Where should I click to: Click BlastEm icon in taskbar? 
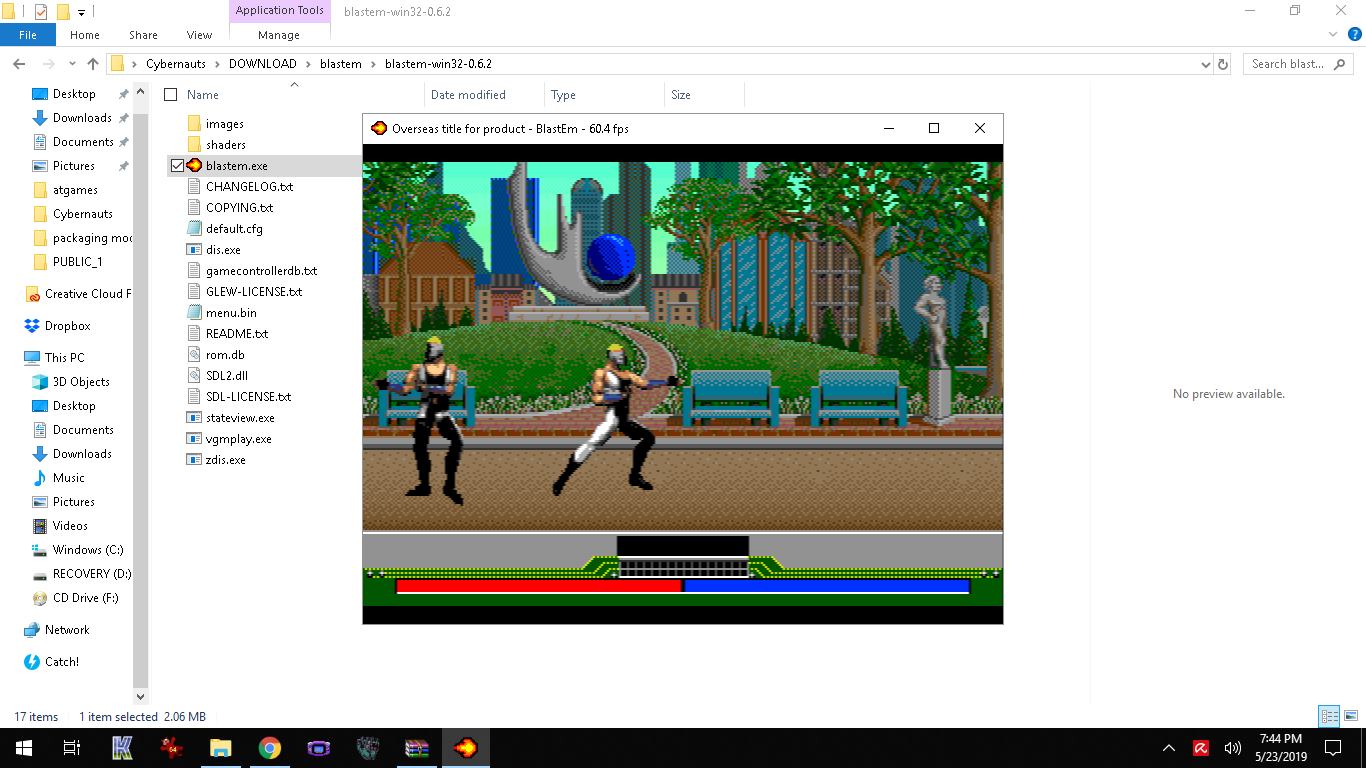(x=465, y=747)
